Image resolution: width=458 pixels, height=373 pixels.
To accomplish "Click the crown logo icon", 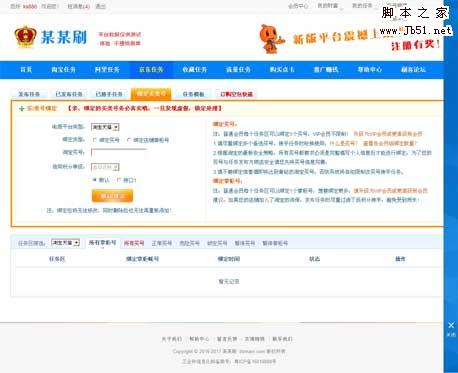I will pos(25,37).
